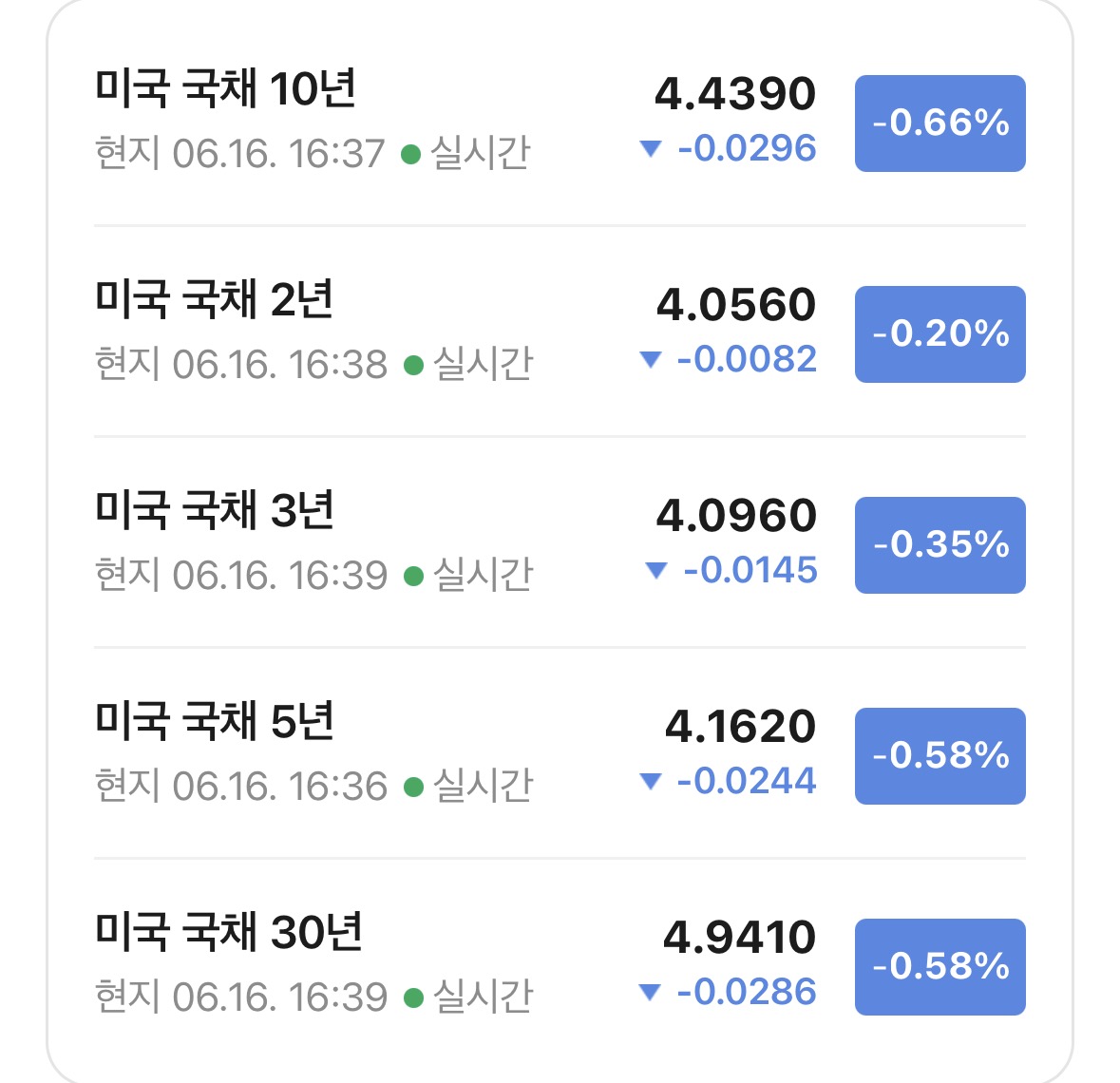
Task: Click green realtime dot in 30년 row
Action: tap(413, 997)
